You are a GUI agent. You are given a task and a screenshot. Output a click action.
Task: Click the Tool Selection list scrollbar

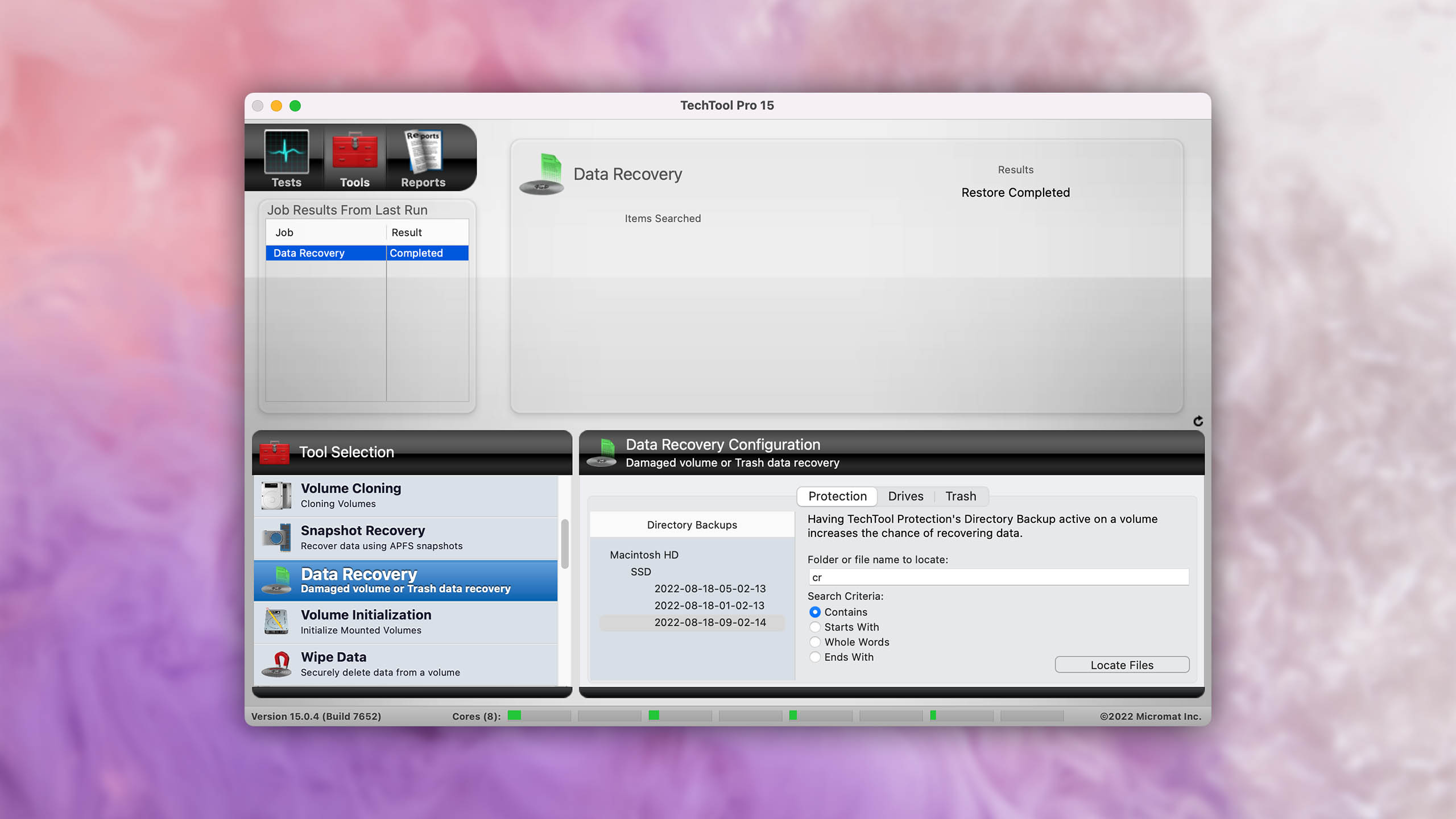565,544
